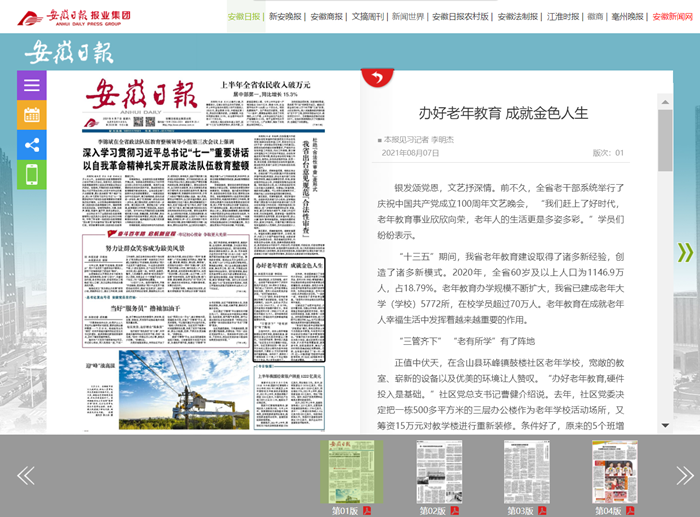Click subheading "三管齐下" "老有所学"有了阵地
Screen dimensions: 700x517
click(467, 342)
